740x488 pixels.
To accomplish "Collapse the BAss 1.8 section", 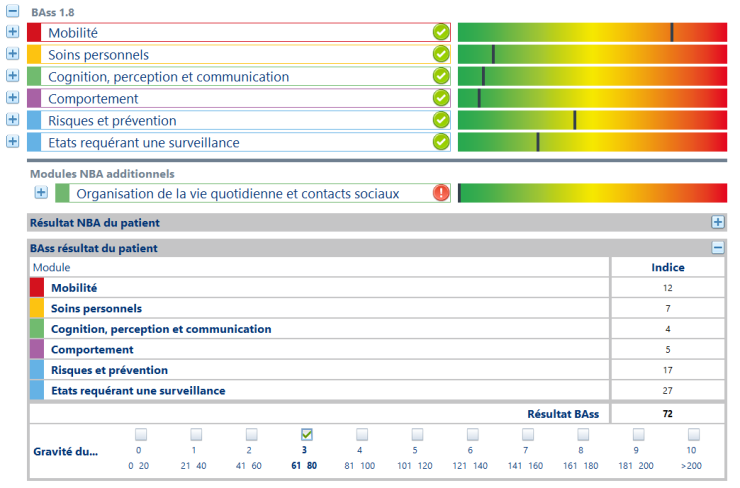I will [x=13, y=11].
